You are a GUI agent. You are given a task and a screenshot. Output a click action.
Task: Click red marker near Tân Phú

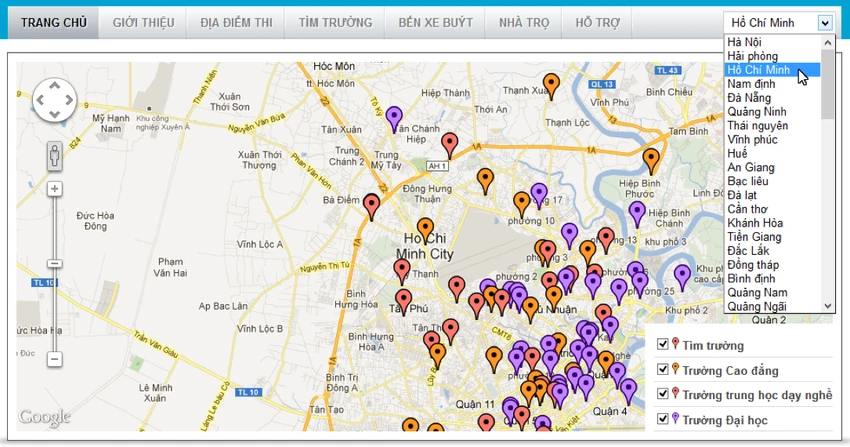click(403, 302)
